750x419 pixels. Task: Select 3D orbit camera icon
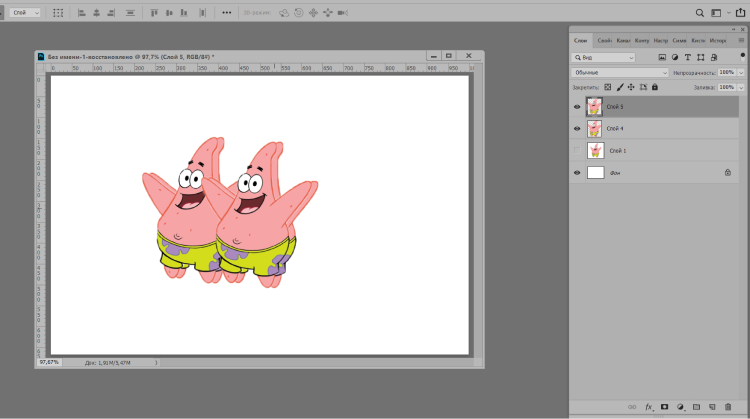point(284,13)
